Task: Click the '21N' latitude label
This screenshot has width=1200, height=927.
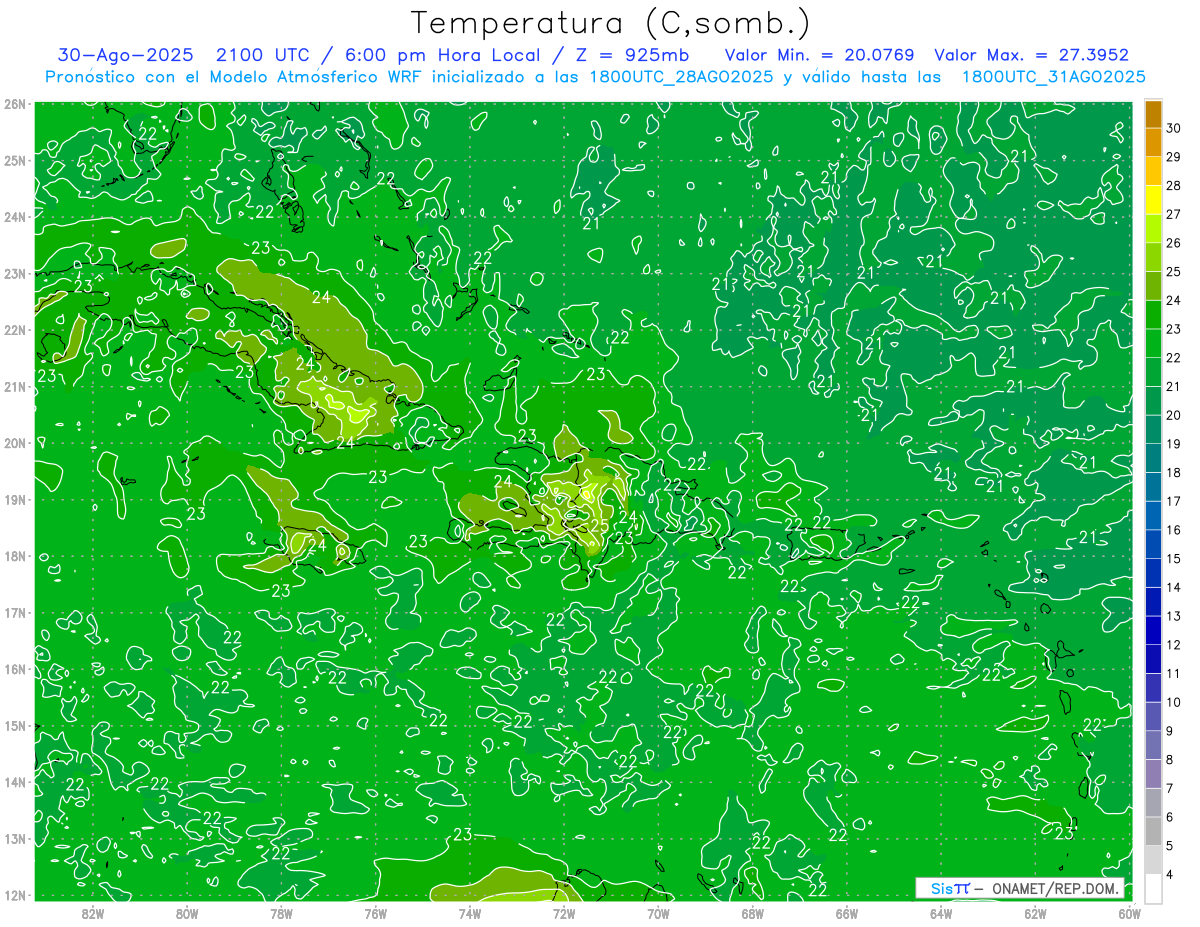Action: point(15,386)
